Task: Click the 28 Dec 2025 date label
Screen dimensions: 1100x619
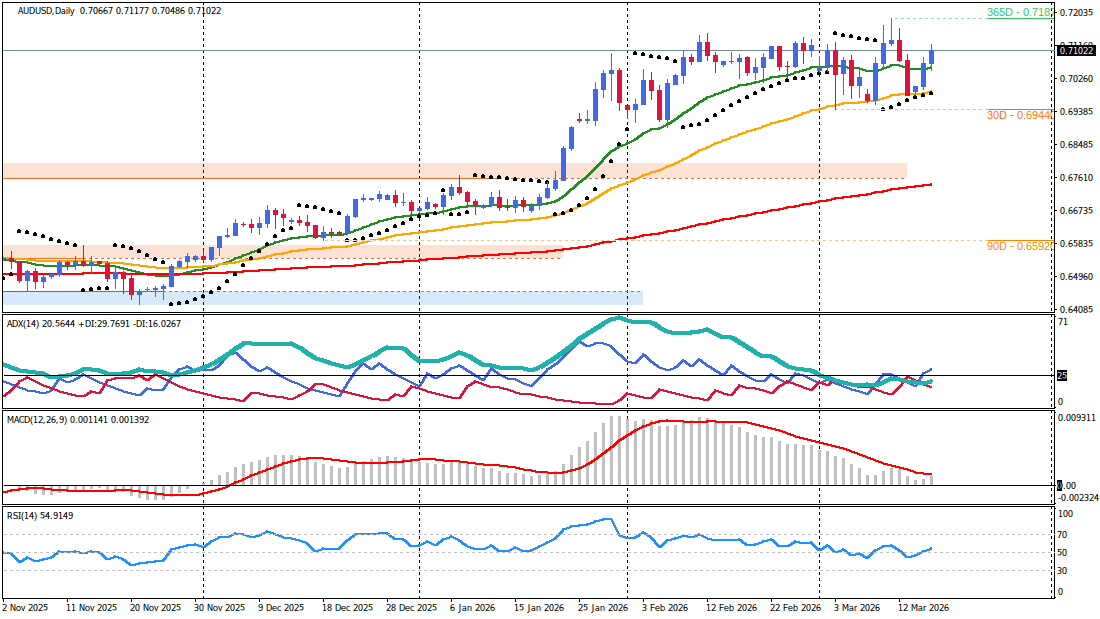Action: tap(412, 607)
